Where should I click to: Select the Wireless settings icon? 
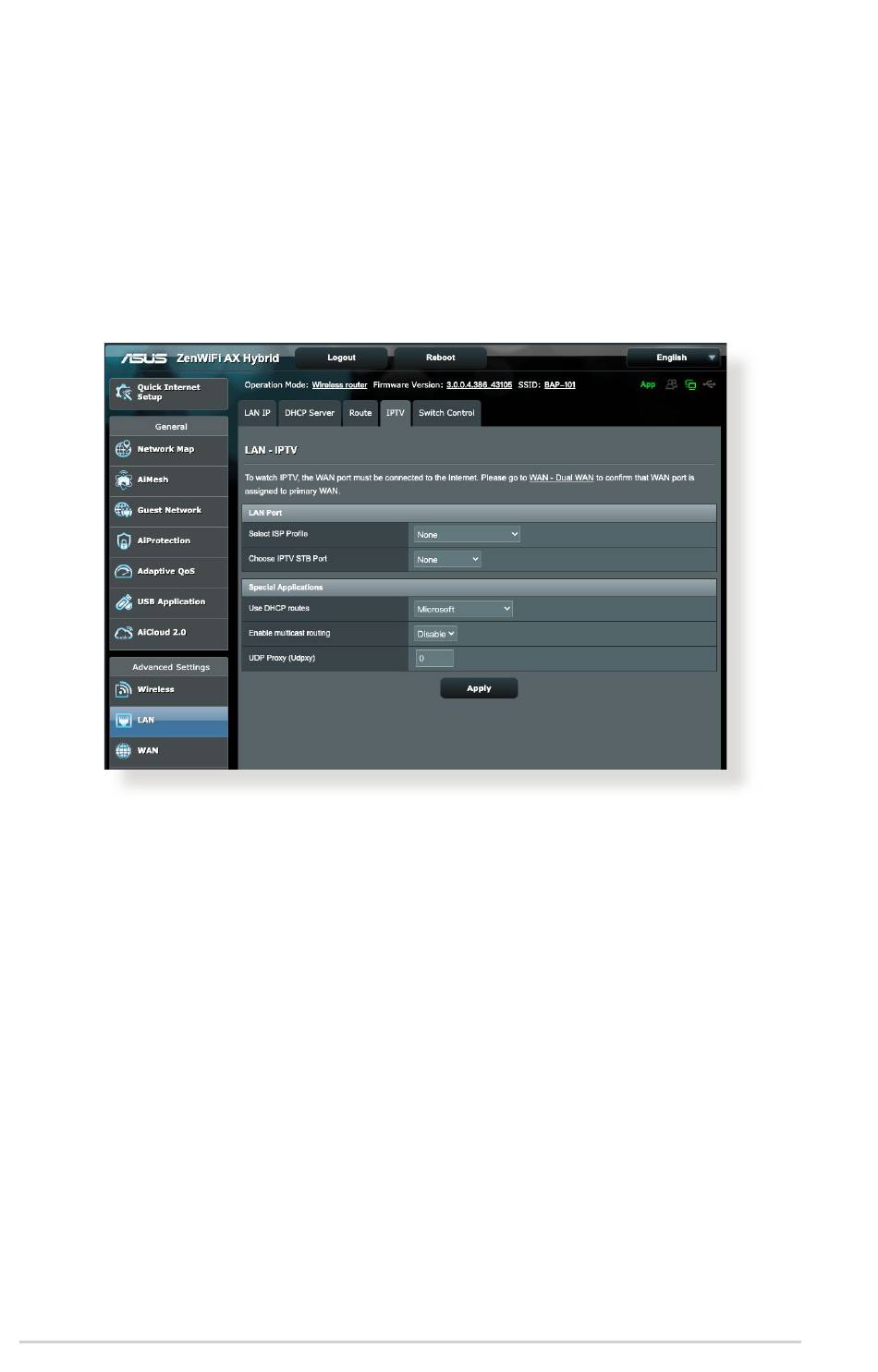point(123,689)
